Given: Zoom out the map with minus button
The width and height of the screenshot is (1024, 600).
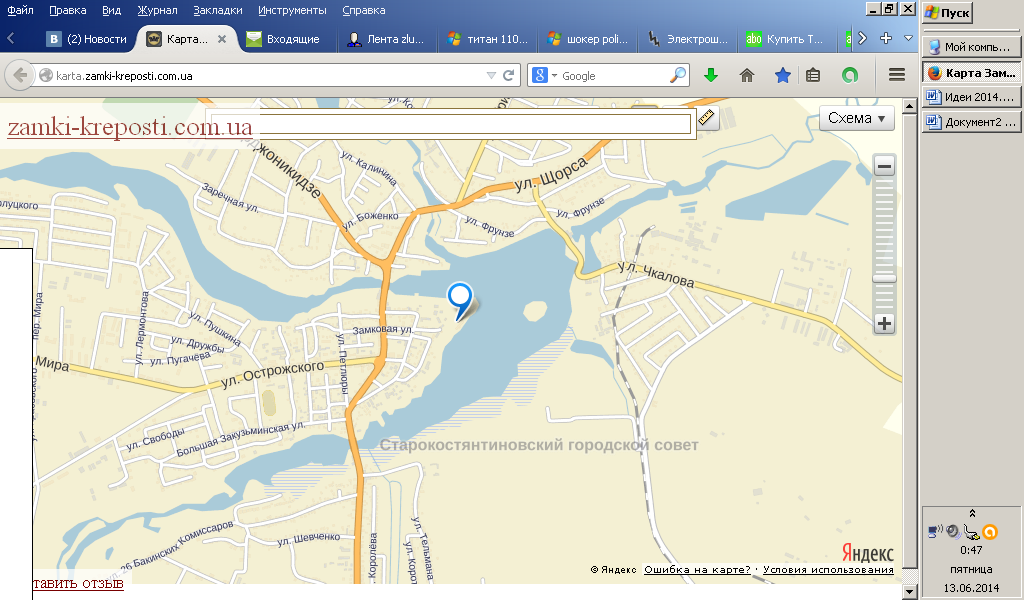Looking at the screenshot, I should (x=884, y=166).
